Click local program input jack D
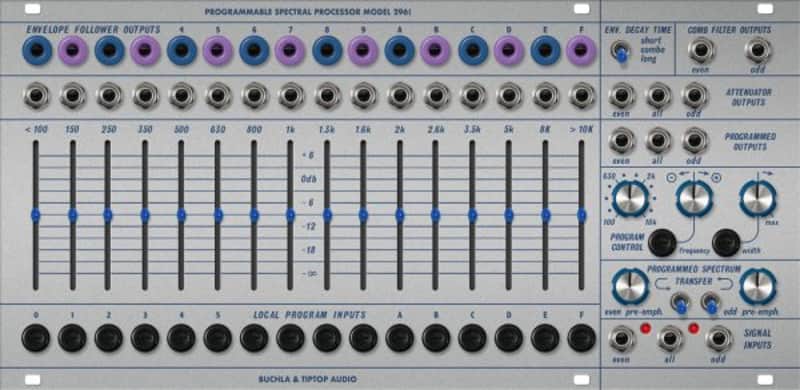Viewport: 800px width, 390px height. click(509, 338)
